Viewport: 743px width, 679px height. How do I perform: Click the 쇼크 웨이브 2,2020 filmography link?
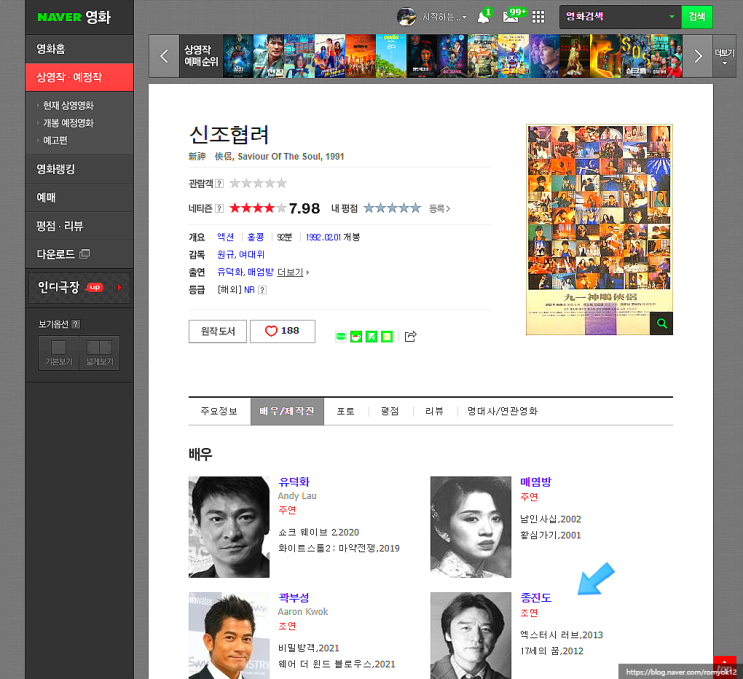tap(318, 532)
